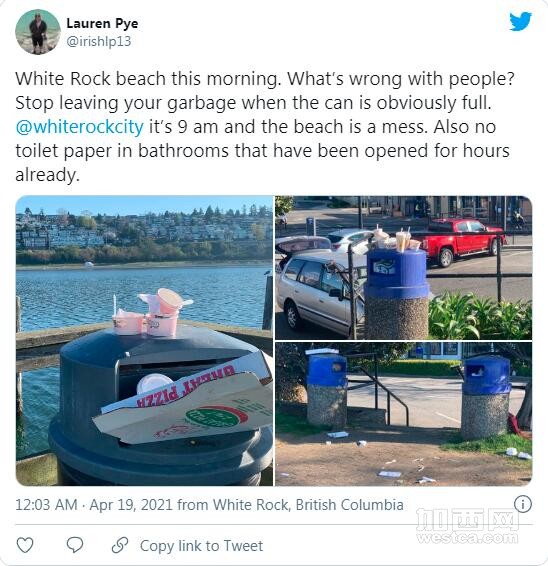This screenshot has width=548, height=566.
Task: Open the @irishlp13 handle
Action: 99,41
